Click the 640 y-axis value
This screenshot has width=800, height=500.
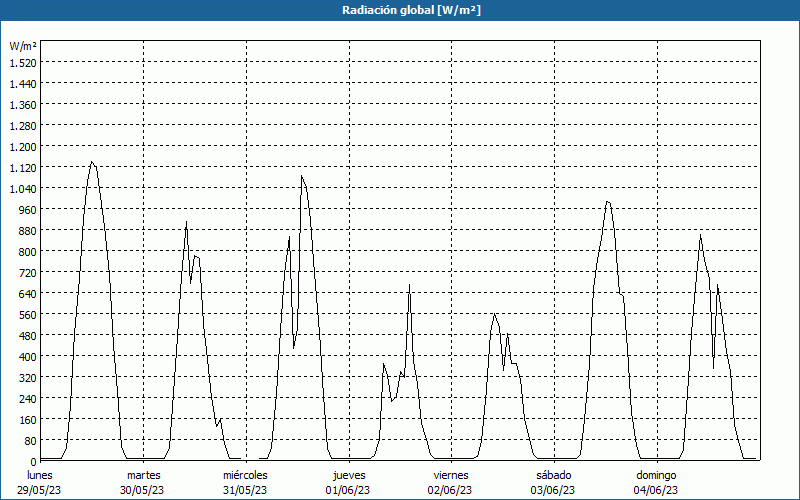29,293
